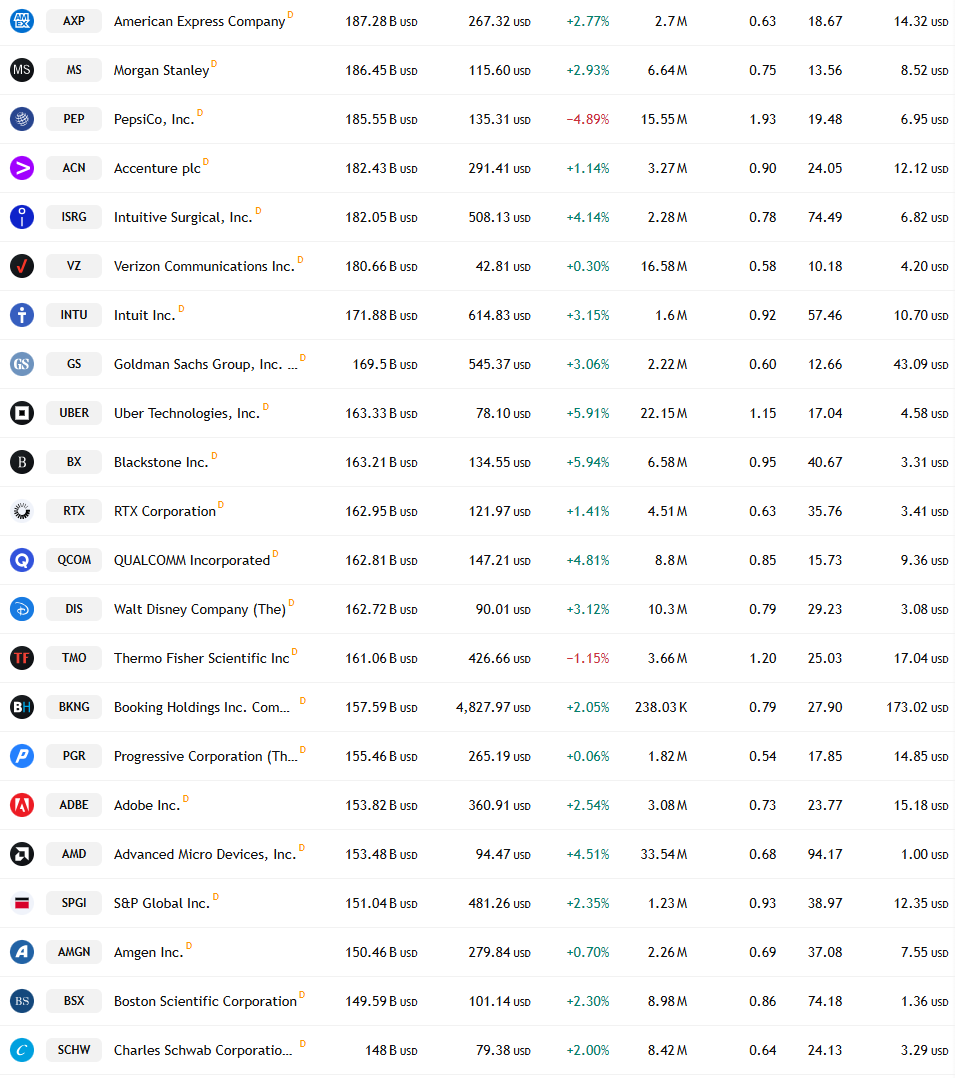The height and width of the screenshot is (1078, 955).
Task: Click the 43.09 USD EPS value
Action: [x=921, y=364]
